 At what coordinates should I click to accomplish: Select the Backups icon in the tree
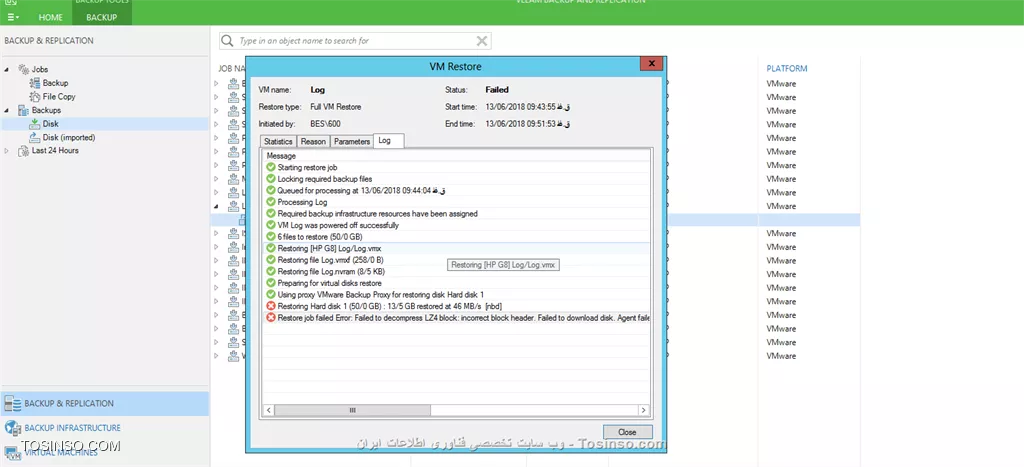(x=24, y=110)
